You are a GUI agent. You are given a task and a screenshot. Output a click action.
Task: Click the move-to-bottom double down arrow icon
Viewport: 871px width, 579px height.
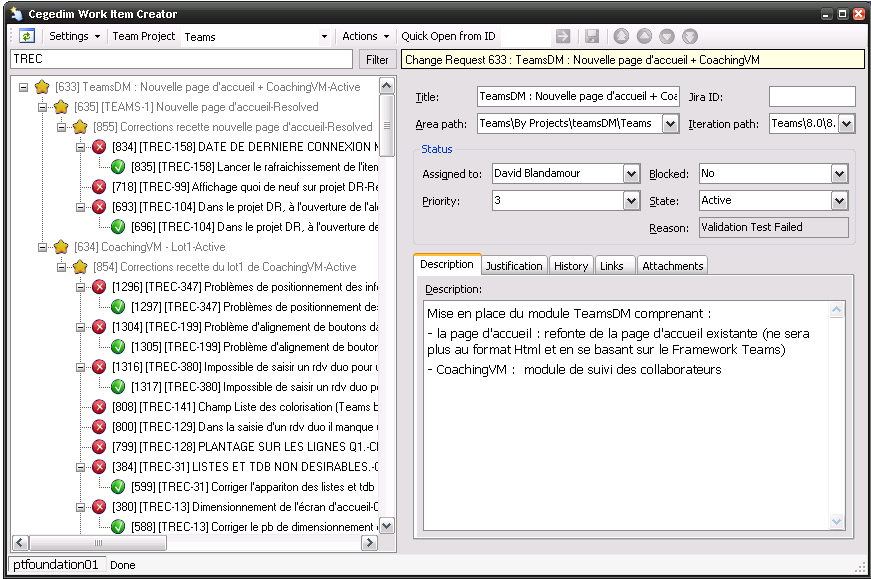pos(689,37)
